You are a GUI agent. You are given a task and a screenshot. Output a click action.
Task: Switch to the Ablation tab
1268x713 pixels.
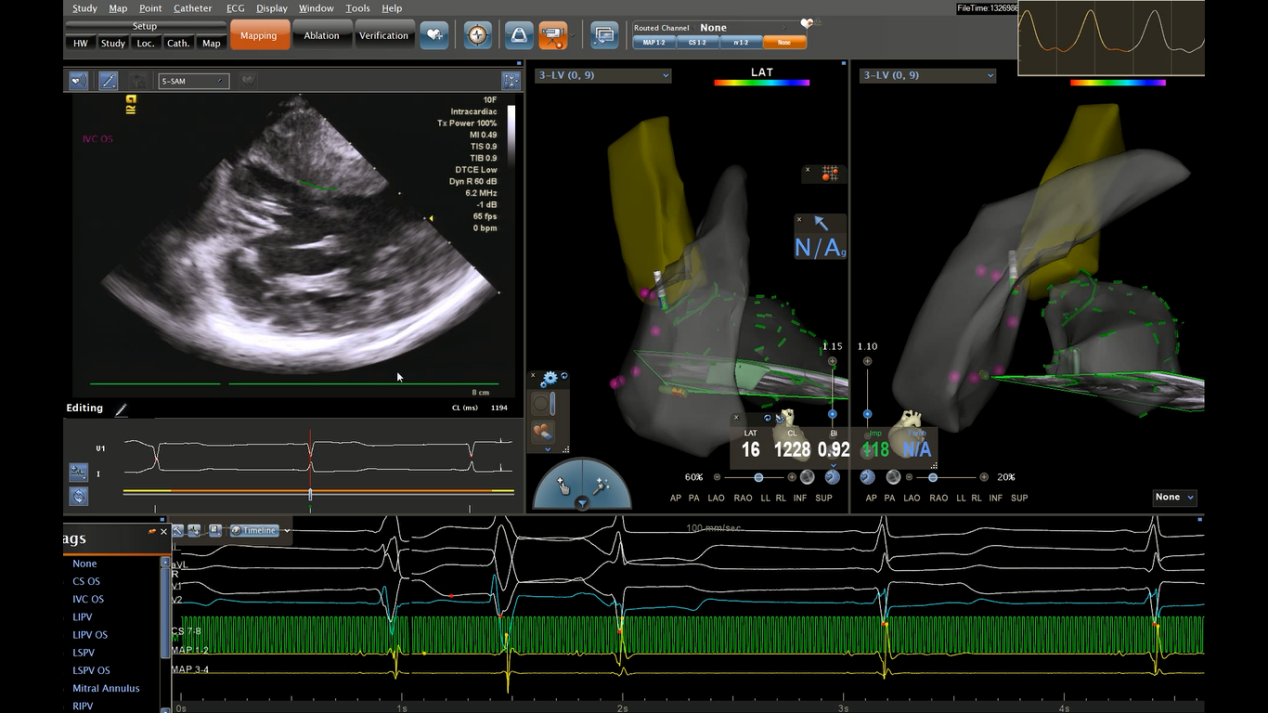pyautogui.click(x=321, y=36)
